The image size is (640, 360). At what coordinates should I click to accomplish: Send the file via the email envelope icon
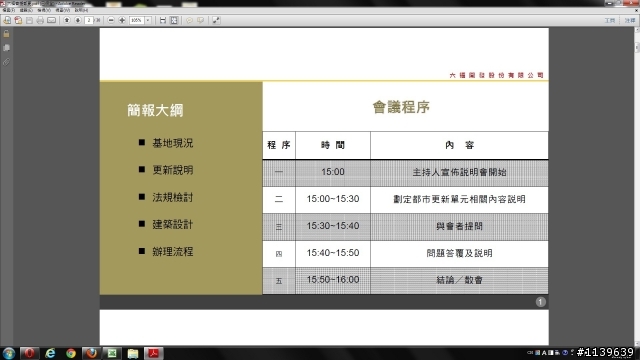pos(51,20)
